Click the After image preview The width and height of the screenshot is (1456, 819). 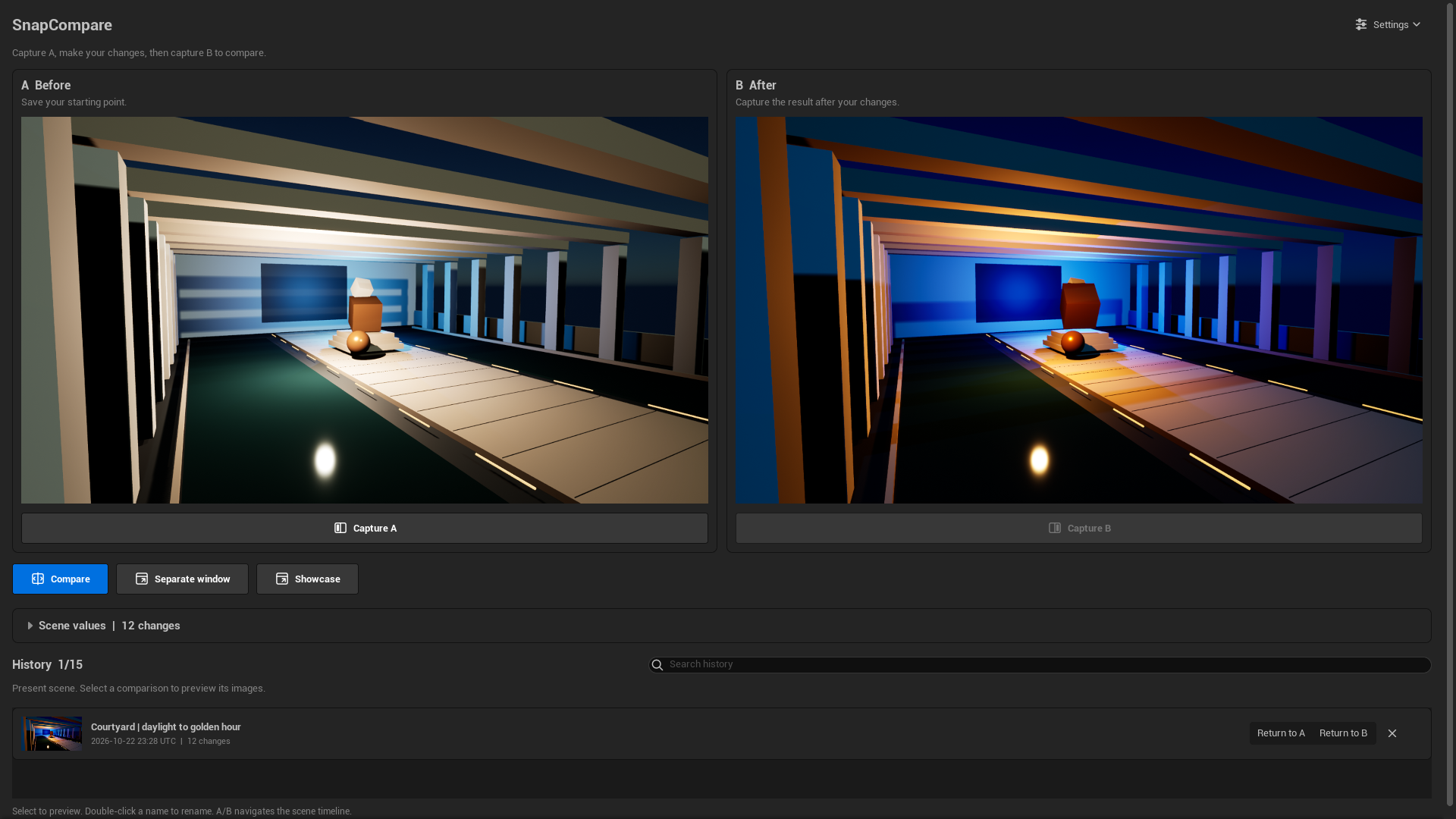click(1079, 310)
